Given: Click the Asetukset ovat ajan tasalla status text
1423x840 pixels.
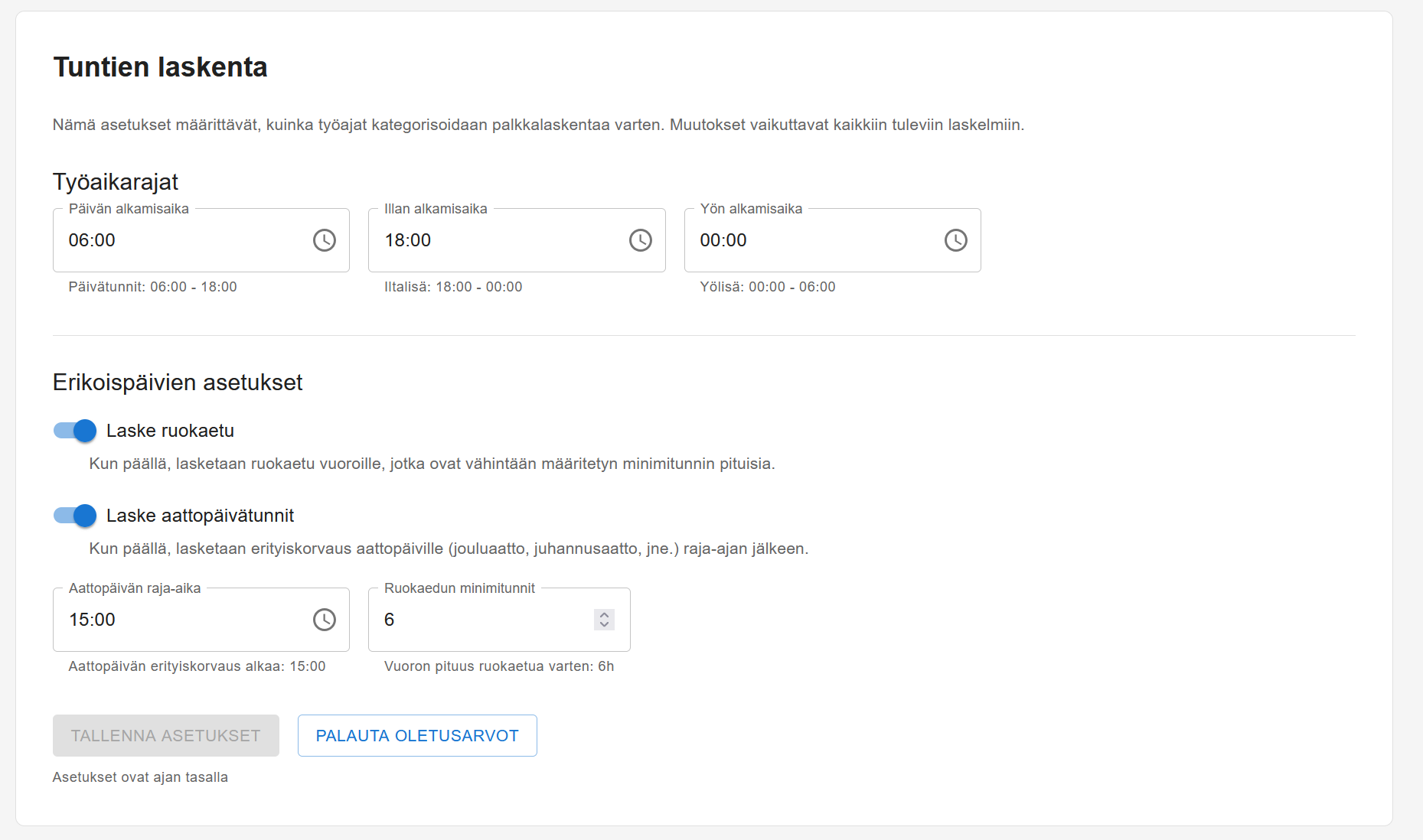Looking at the screenshot, I should coord(140,777).
